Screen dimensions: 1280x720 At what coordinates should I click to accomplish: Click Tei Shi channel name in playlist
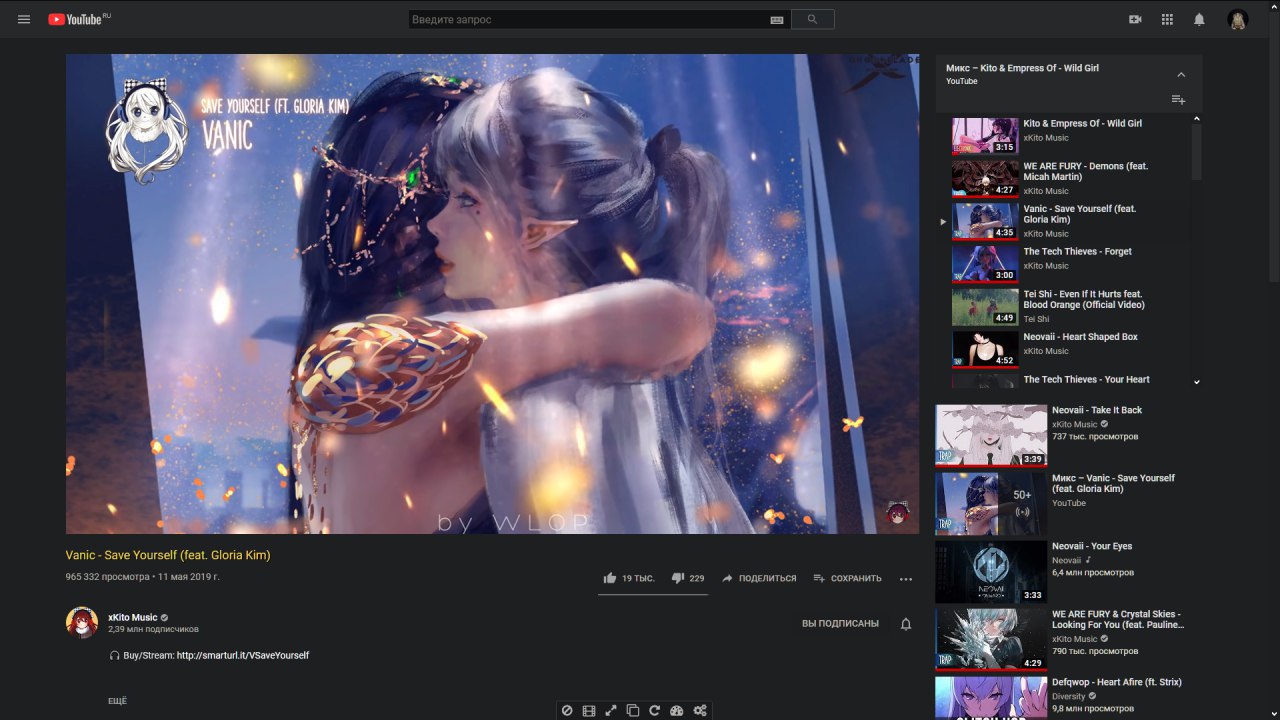(x=1036, y=319)
